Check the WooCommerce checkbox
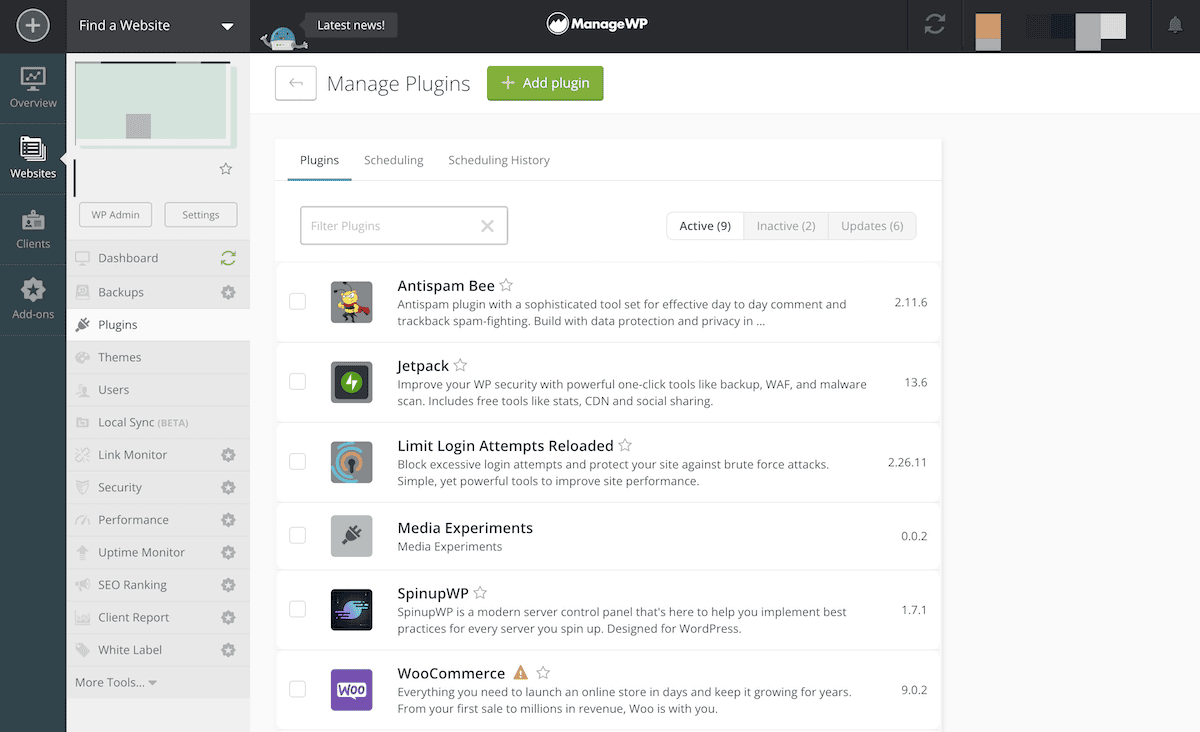 [297, 689]
